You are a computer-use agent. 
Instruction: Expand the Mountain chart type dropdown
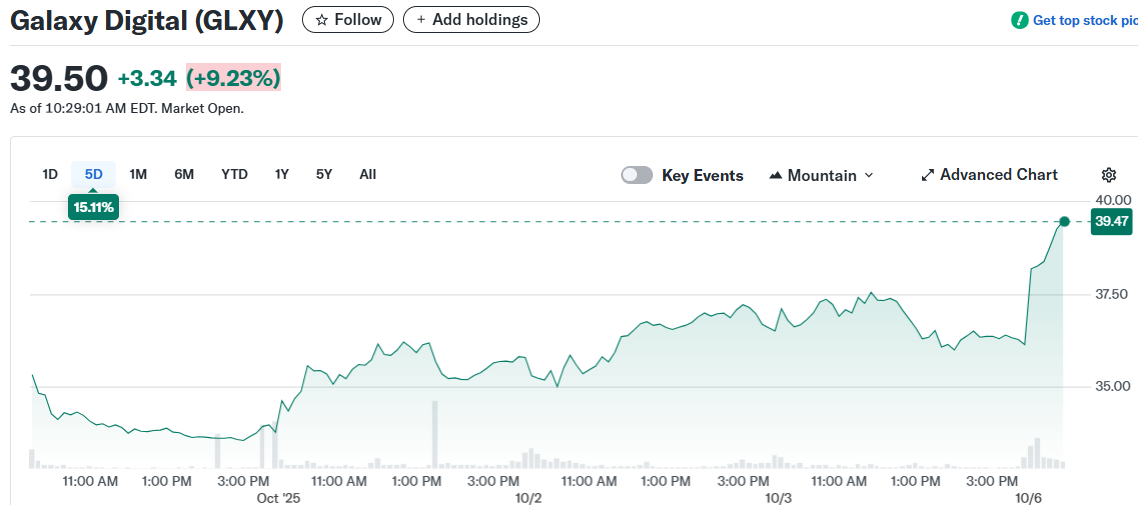coord(868,175)
